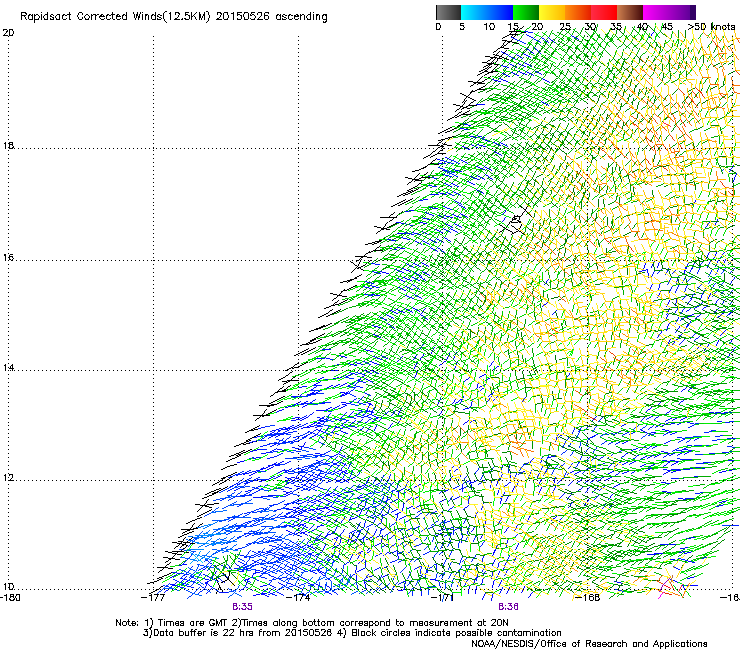740x650 pixels.
Task: Click the red 30-35 knots legend swatch
Action: pyautogui.click(x=604, y=12)
